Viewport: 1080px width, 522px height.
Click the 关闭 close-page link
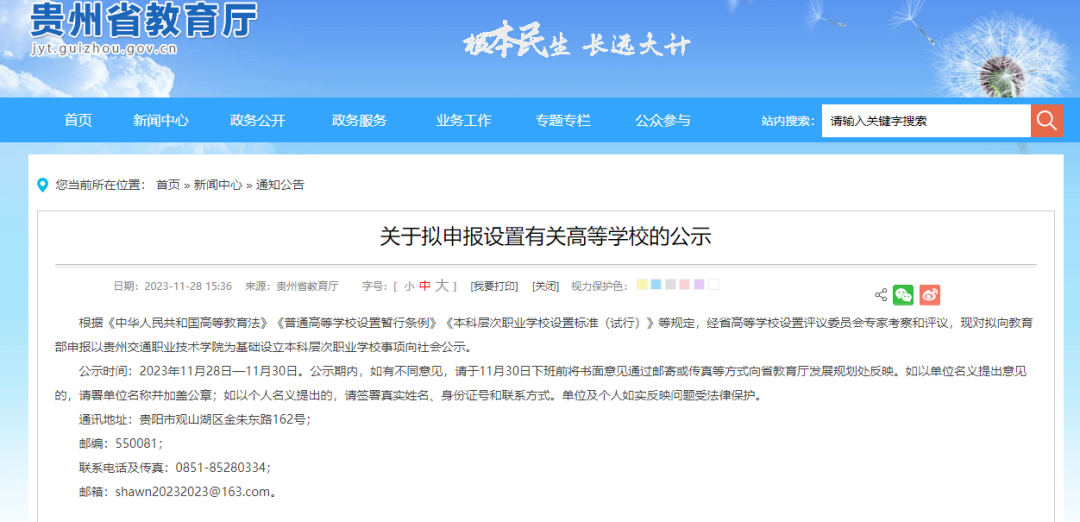(545, 286)
